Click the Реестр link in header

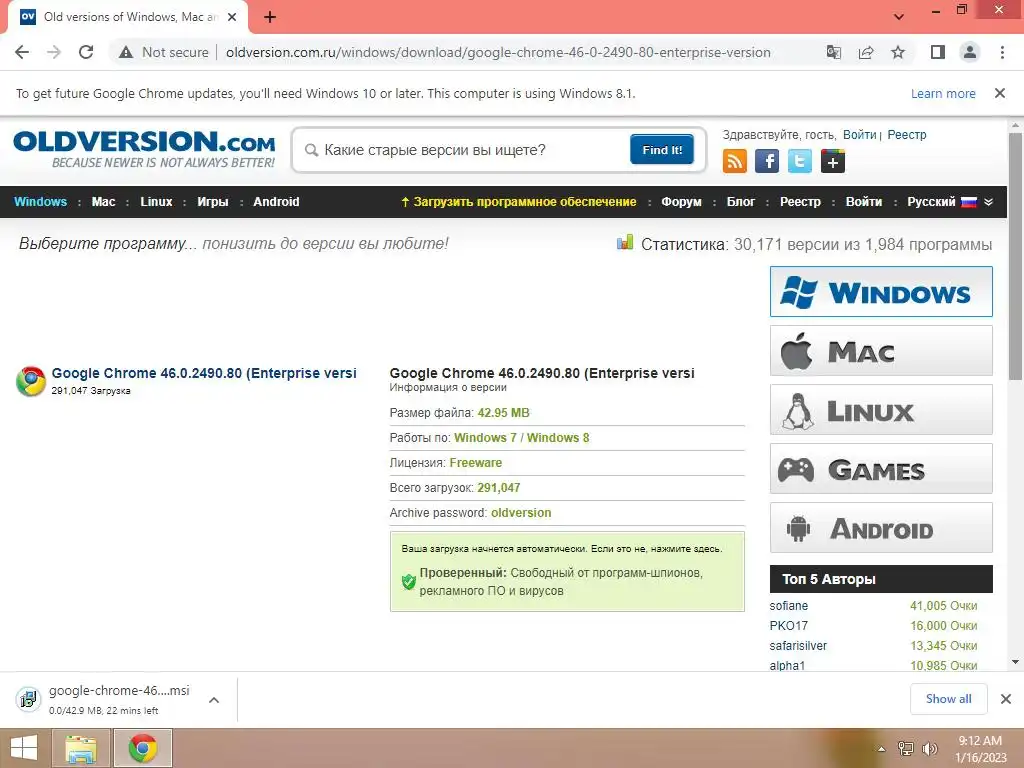coord(906,135)
